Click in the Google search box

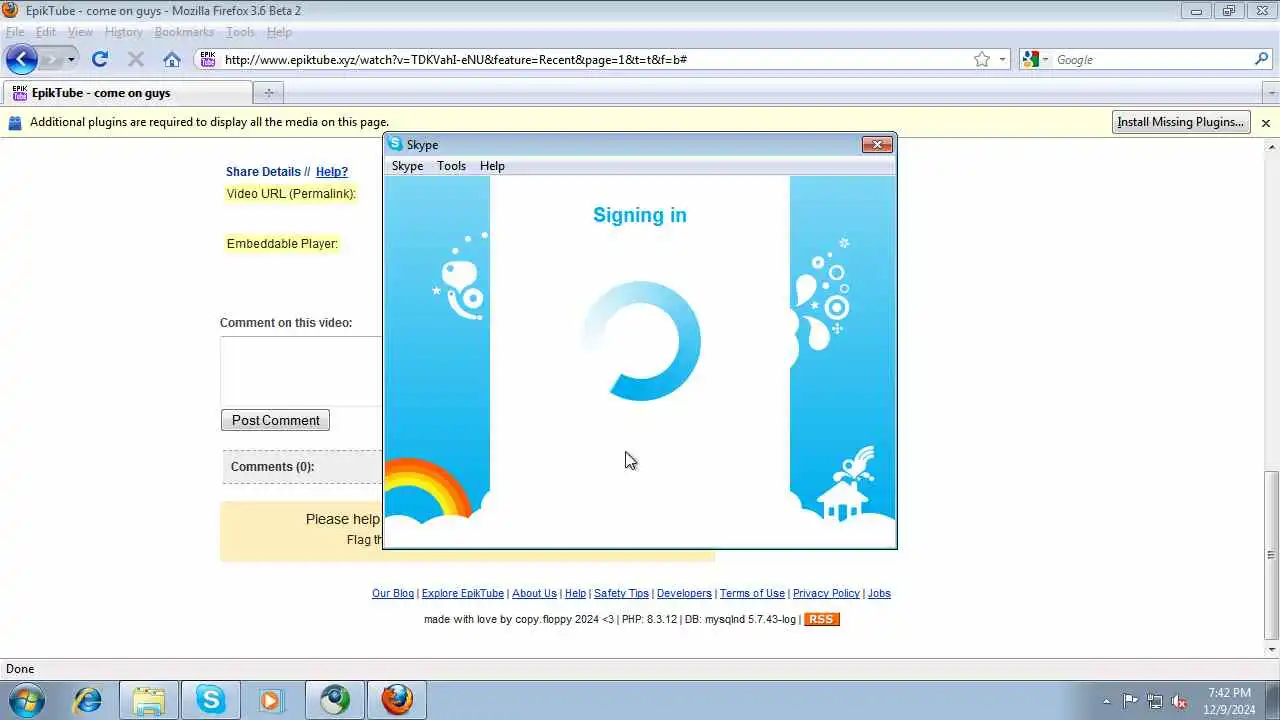point(1150,59)
